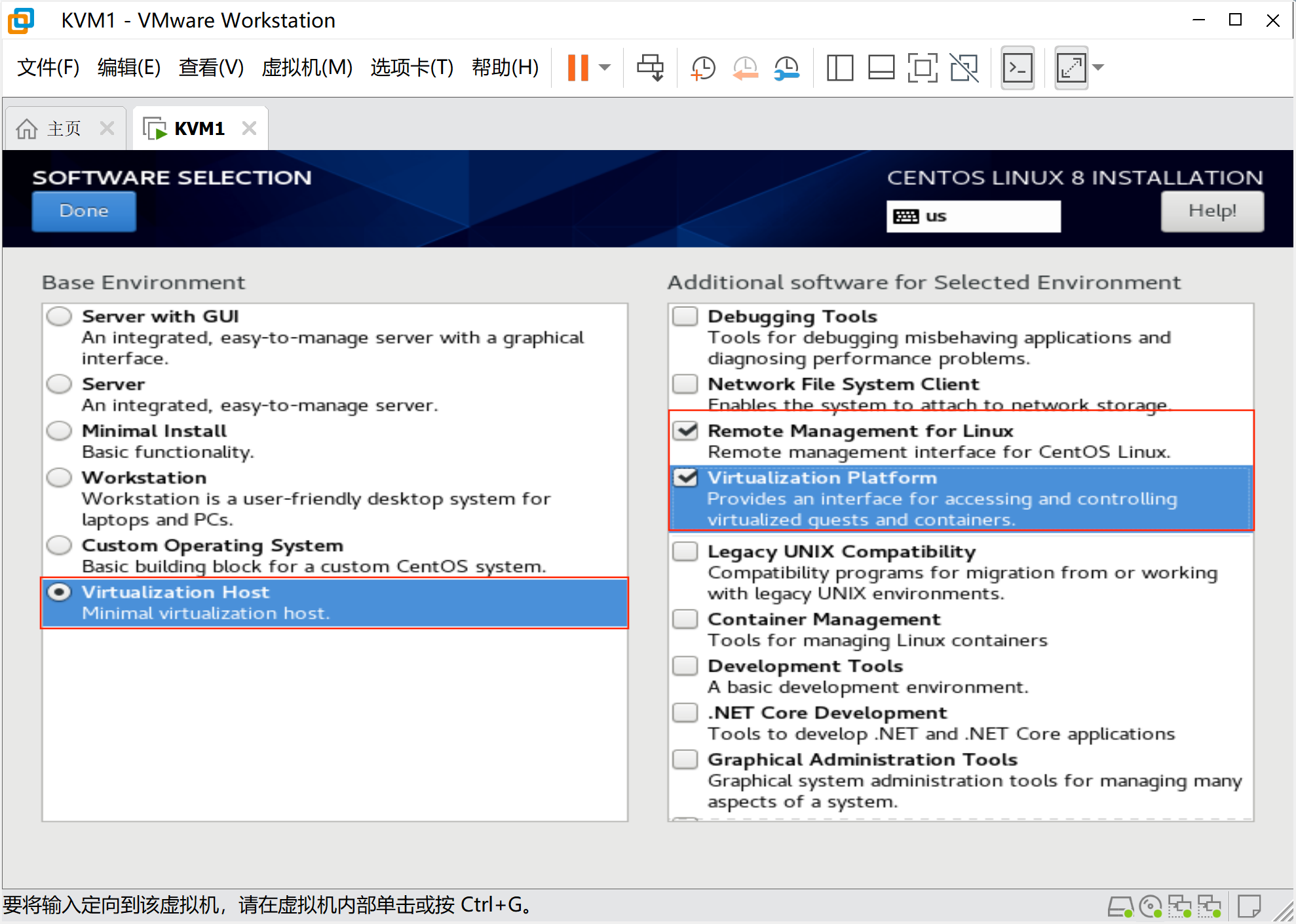Open the 文件(F) menu

(48, 67)
